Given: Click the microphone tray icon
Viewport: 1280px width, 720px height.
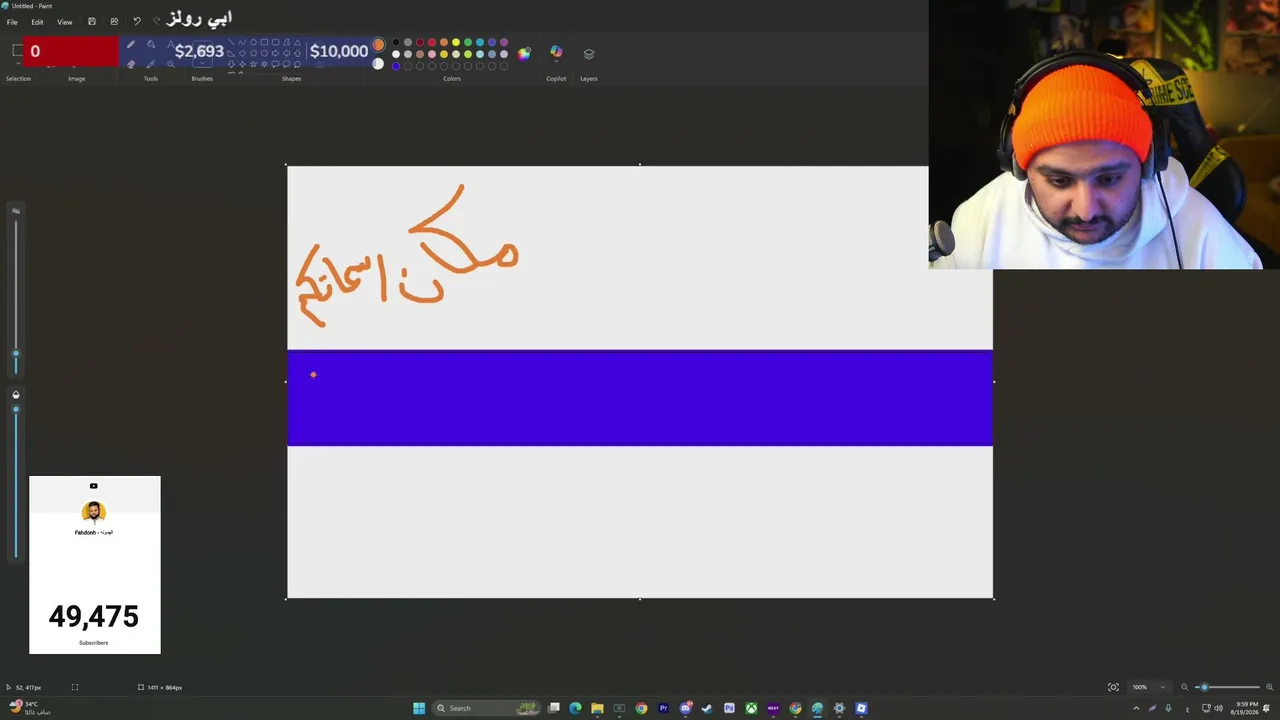Looking at the screenshot, I should (x=1168, y=708).
